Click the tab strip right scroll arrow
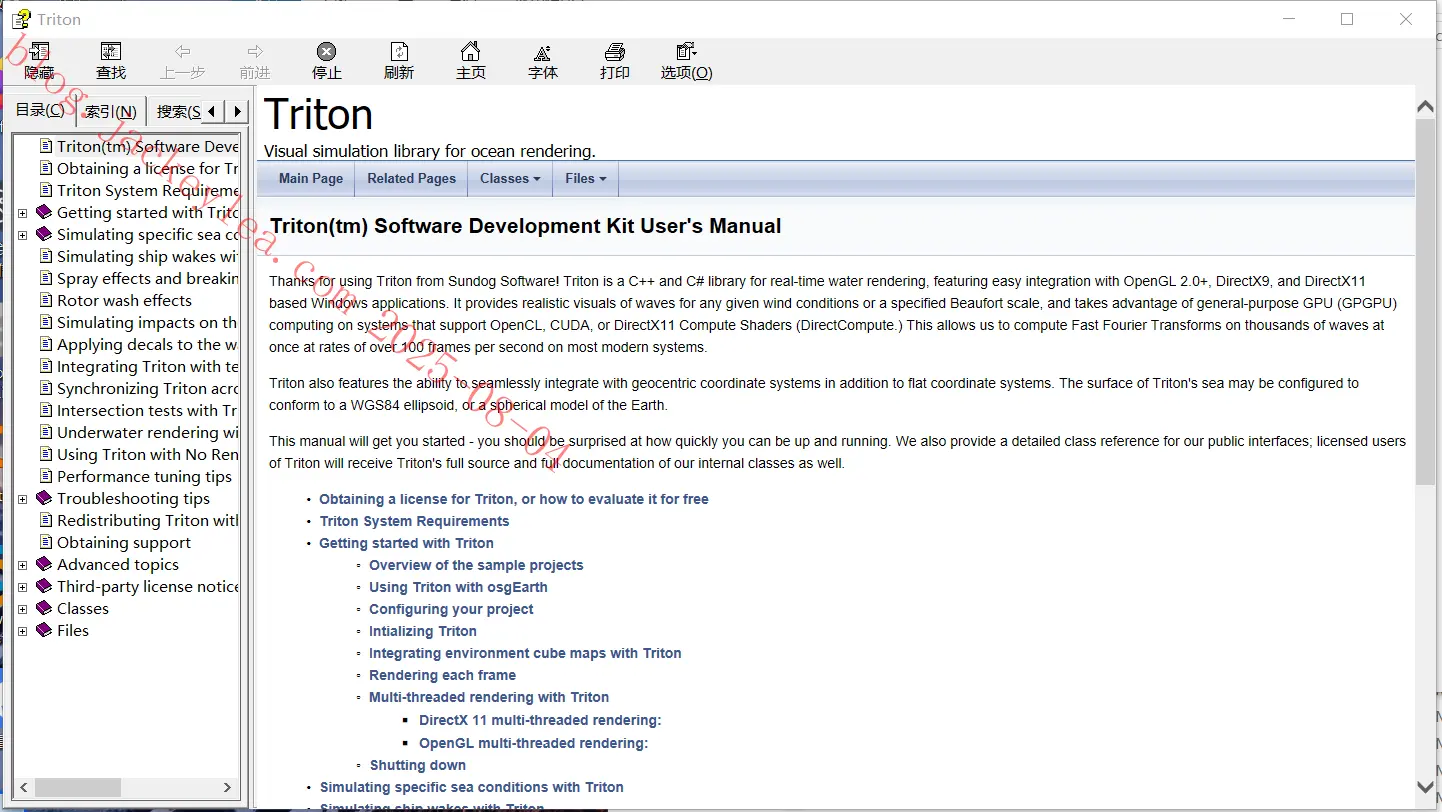 (237, 111)
